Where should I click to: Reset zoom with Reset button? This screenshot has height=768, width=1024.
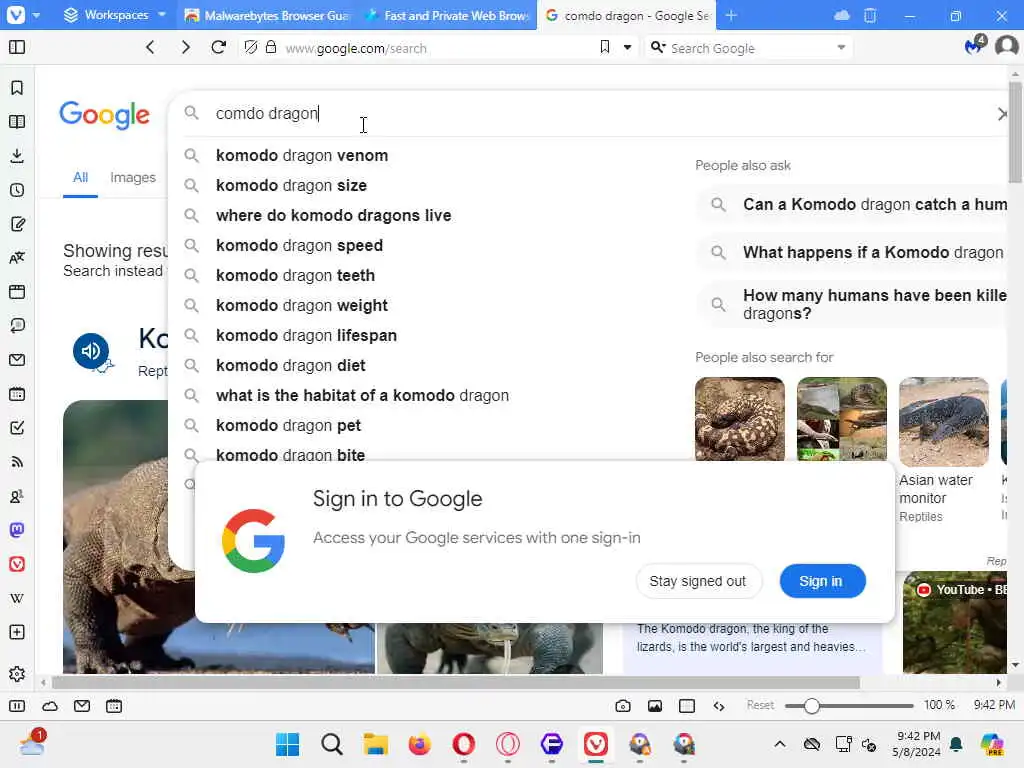point(760,705)
